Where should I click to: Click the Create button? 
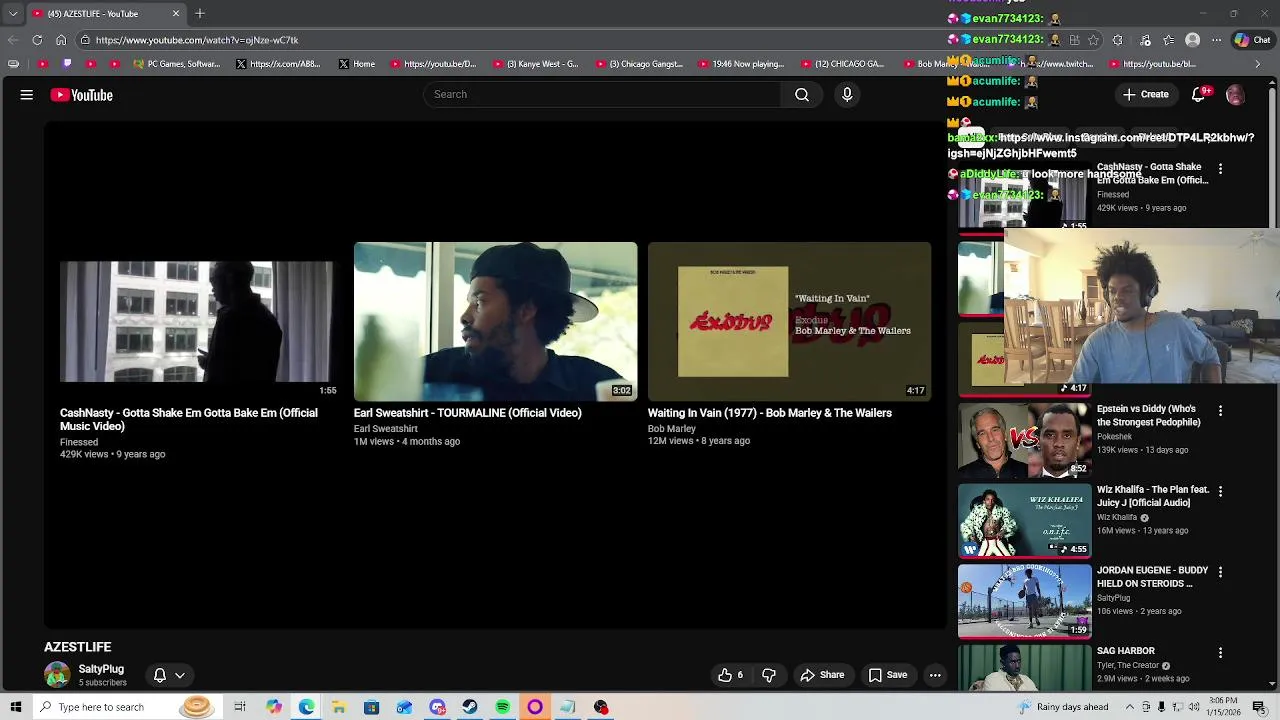point(1145,94)
